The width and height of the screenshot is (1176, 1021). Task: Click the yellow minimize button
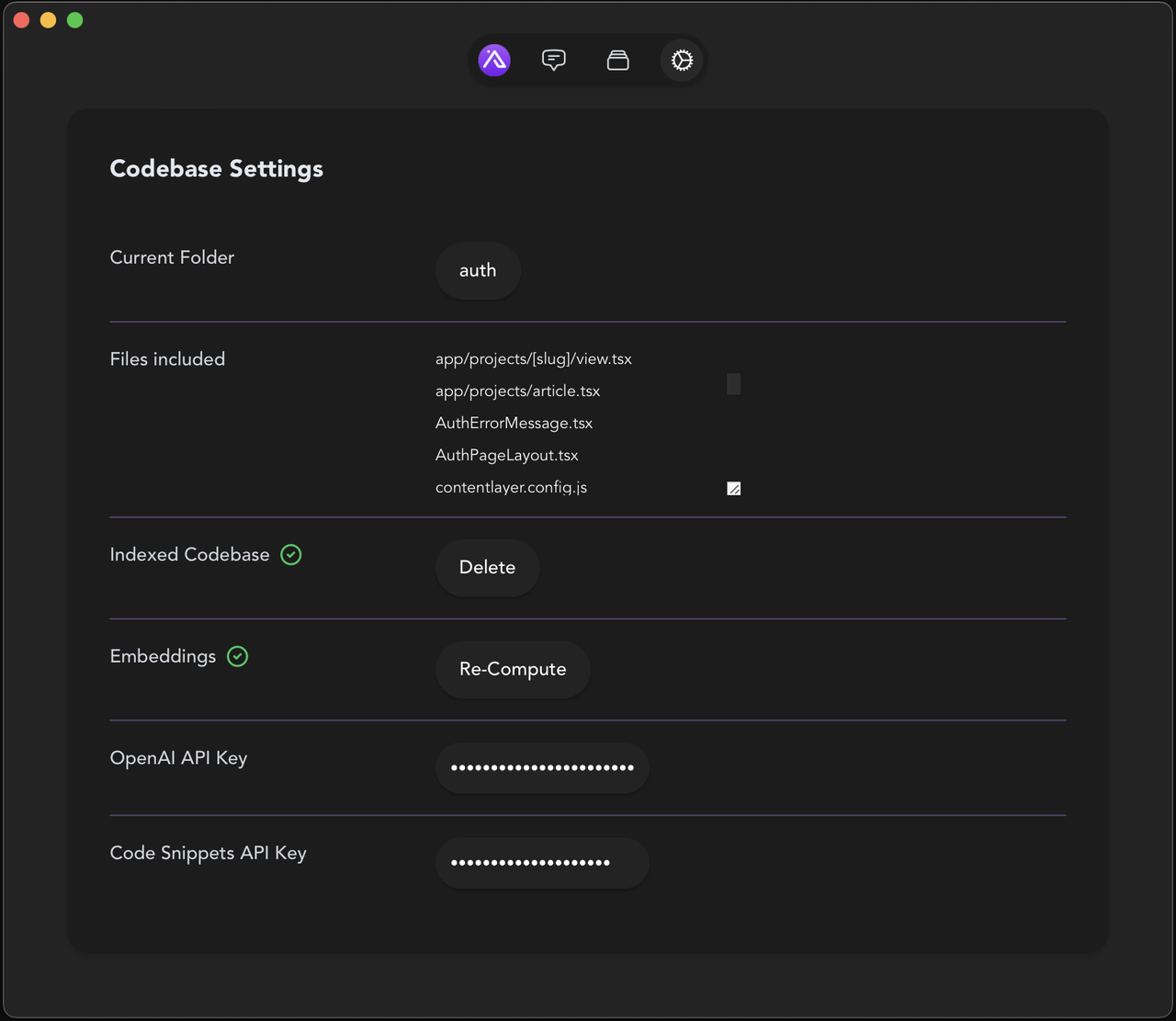pyautogui.click(x=47, y=19)
